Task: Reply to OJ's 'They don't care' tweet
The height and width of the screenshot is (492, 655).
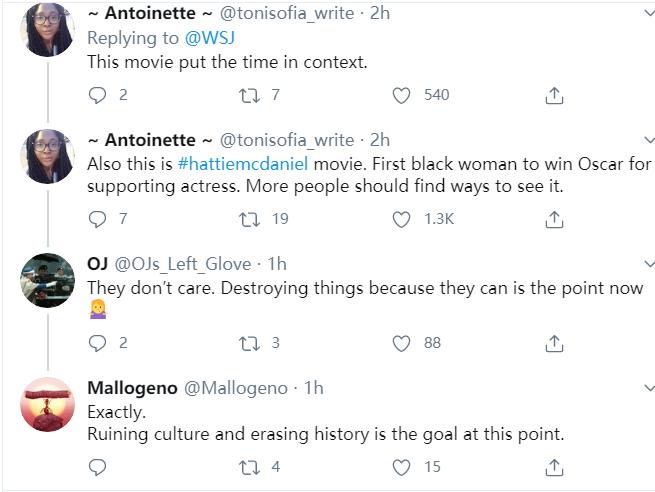Action: click(98, 343)
